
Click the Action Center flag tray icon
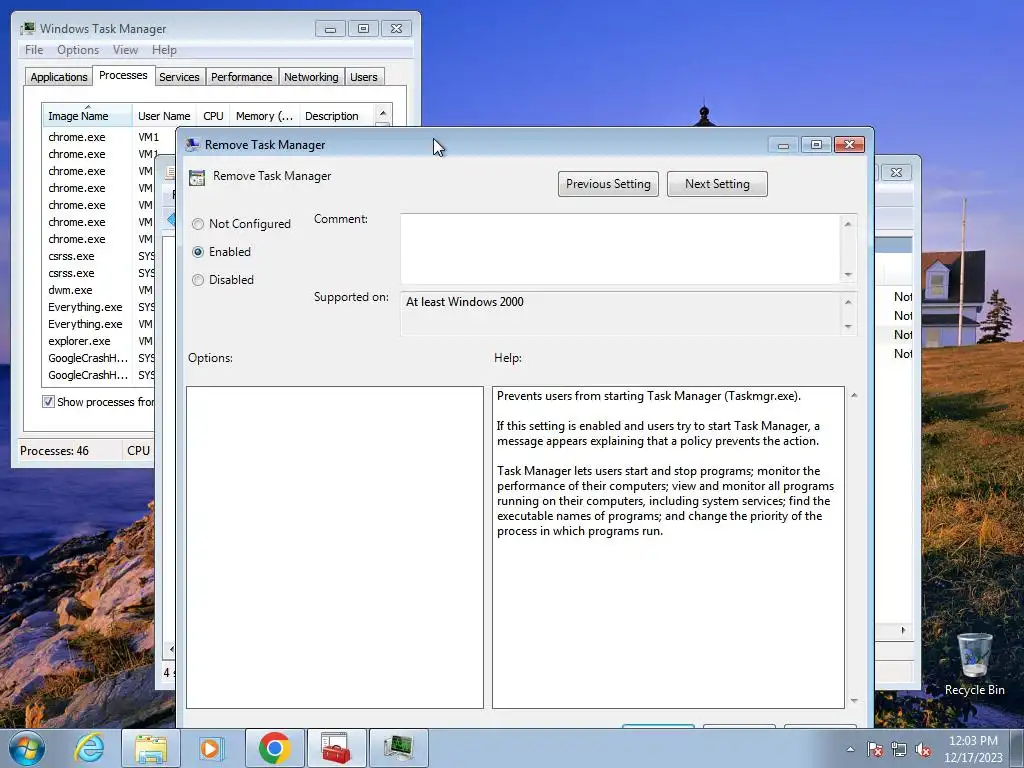[x=875, y=750]
